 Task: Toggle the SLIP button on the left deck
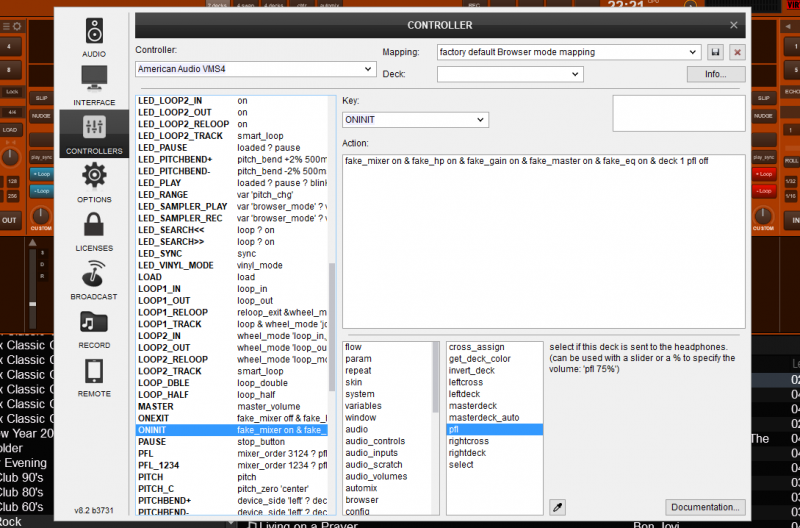[41, 98]
